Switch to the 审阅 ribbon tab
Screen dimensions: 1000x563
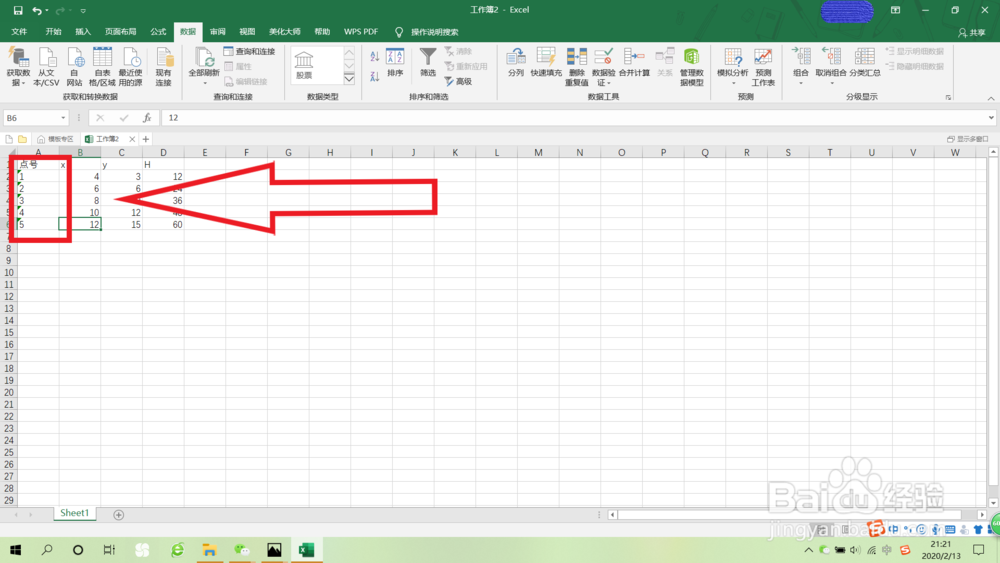point(217,31)
